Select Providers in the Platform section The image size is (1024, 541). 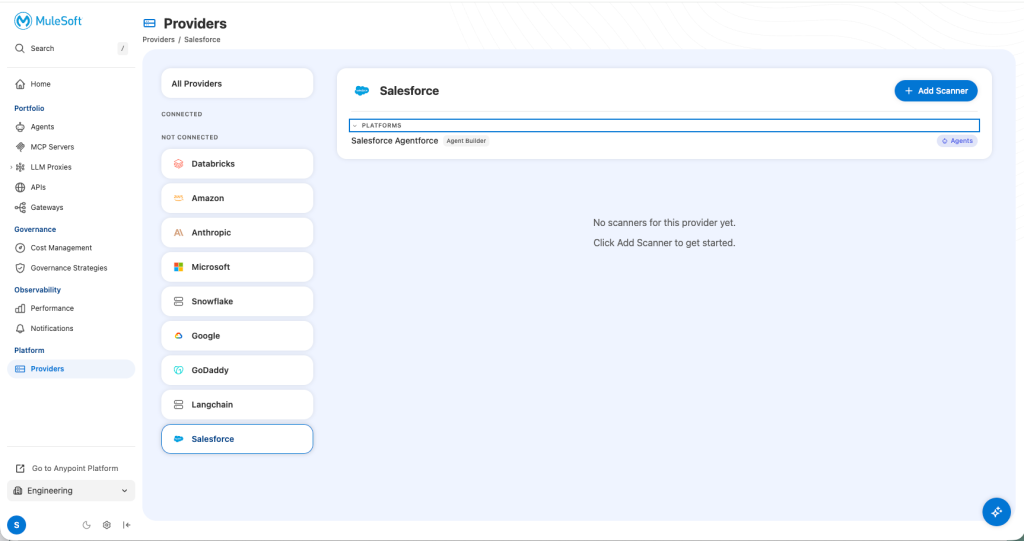[71, 369]
